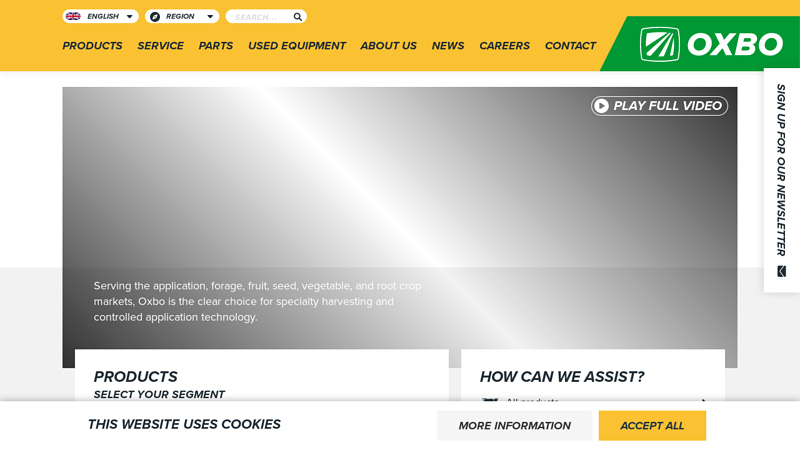Open the Parts menu item
Viewport: 800px width, 450px height.
(x=216, y=46)
